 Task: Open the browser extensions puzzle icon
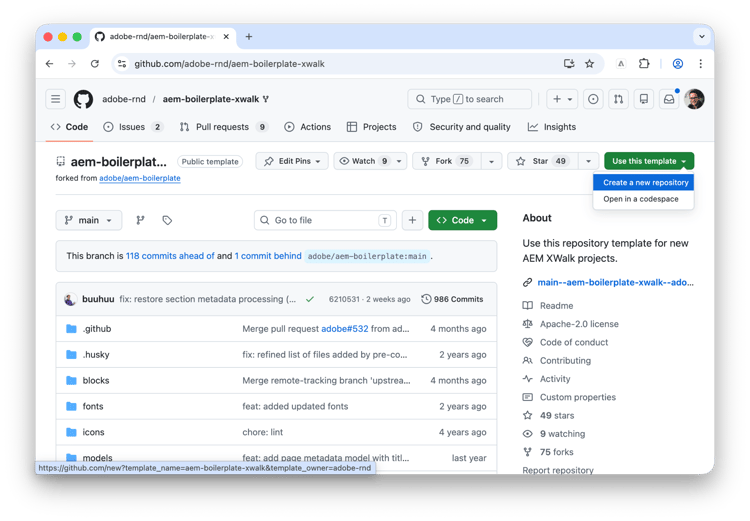(644, 64)
